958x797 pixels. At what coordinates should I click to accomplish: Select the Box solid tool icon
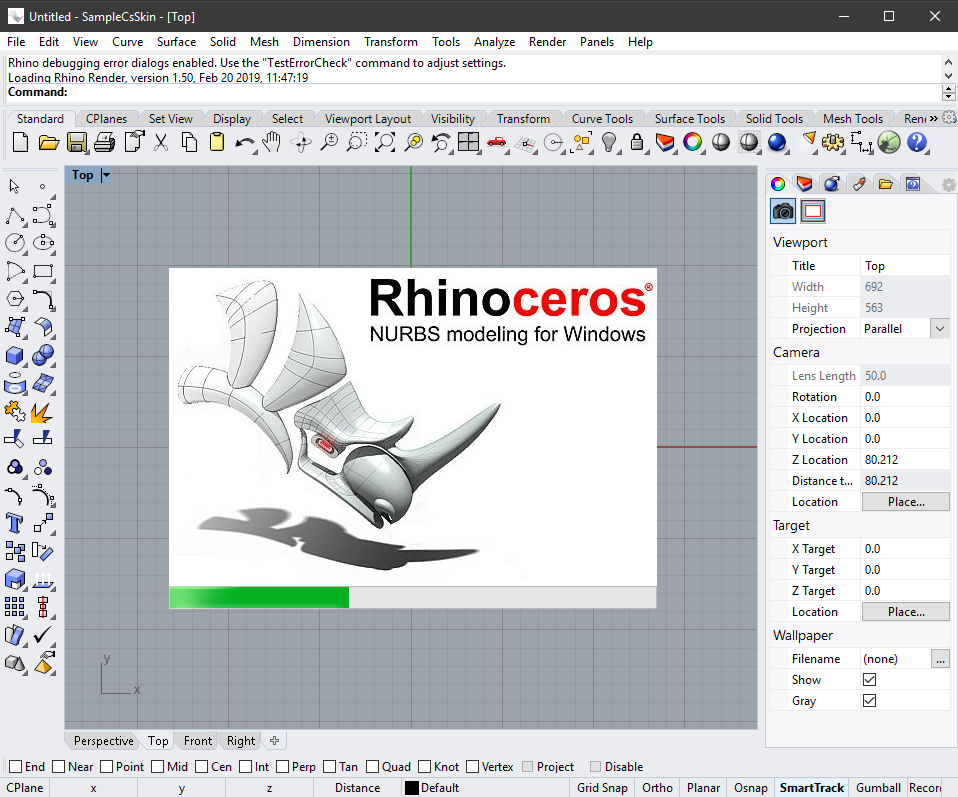[x=15, y=355]
